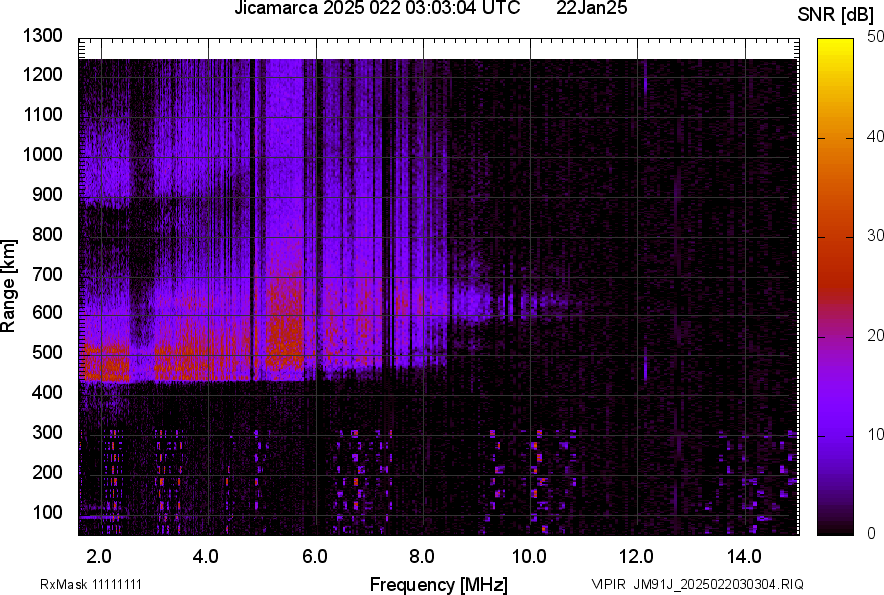Click the range tick label '100'
The width and height of the screenshot is (884, 595).
coord(47,512)
